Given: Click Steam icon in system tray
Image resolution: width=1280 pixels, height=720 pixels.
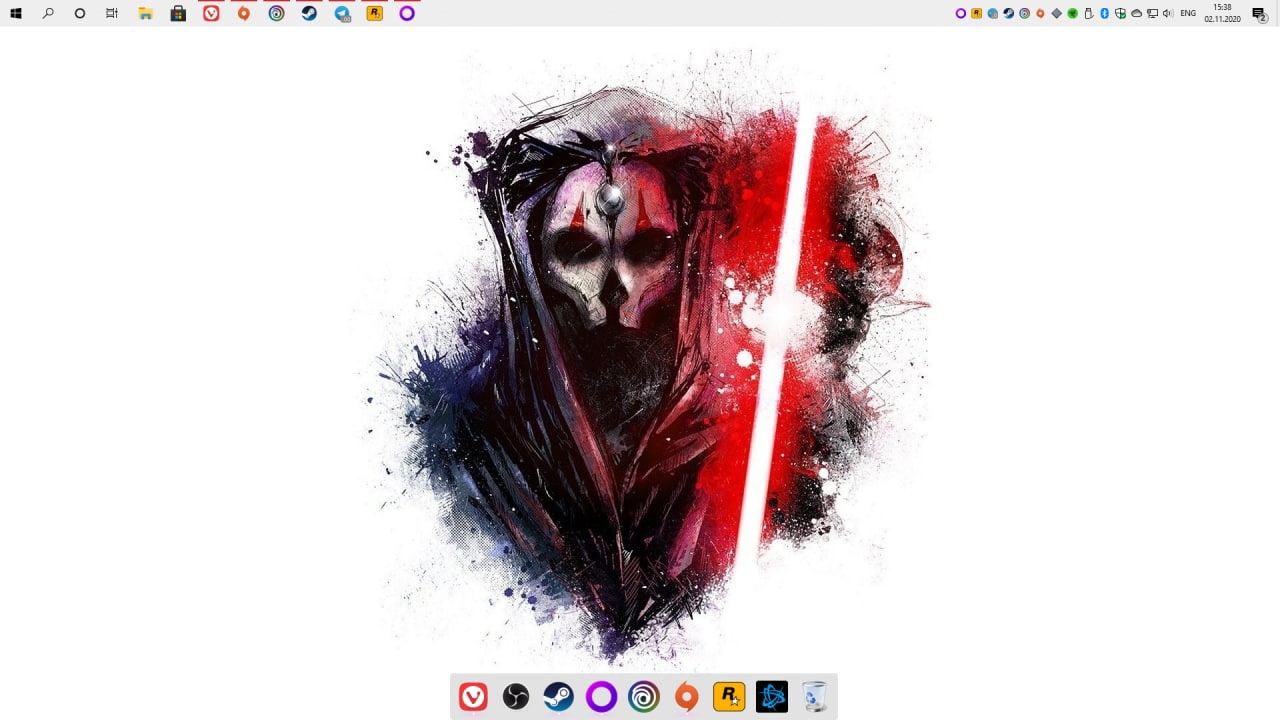Looking at the screenshot, I should [x=1009, y=13].
